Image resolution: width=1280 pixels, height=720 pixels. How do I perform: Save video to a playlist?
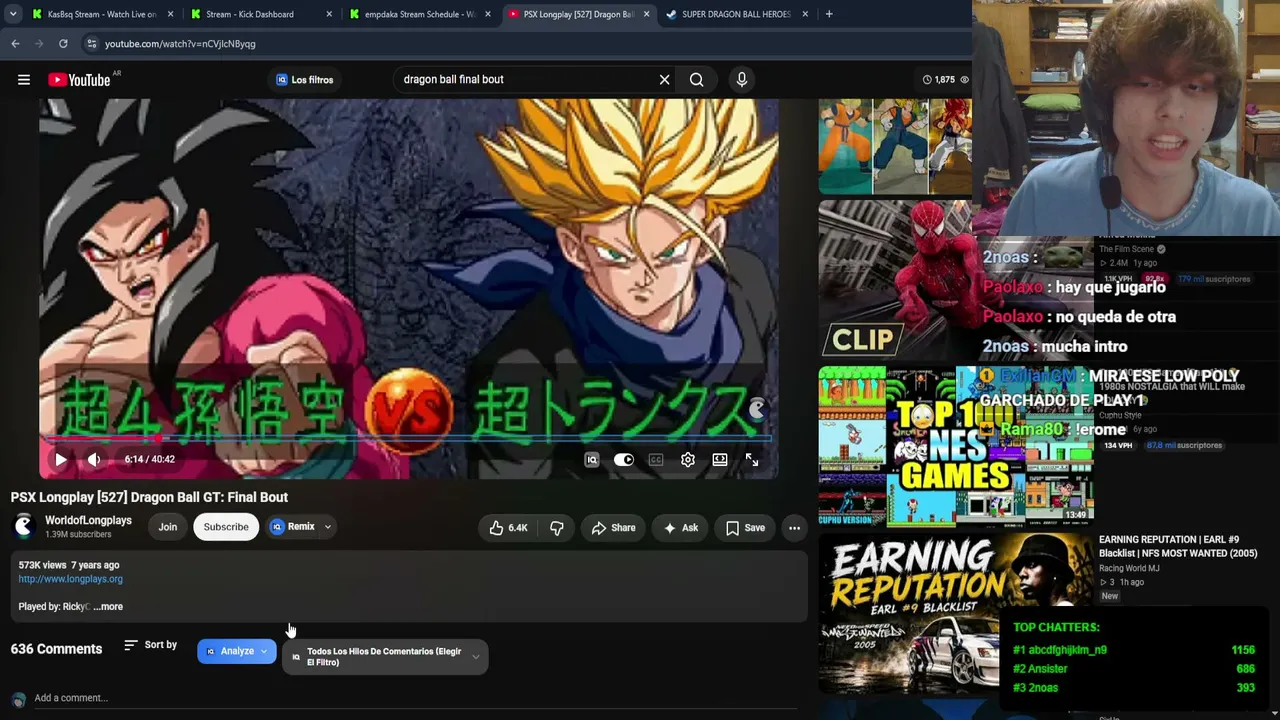click(745, 528)
